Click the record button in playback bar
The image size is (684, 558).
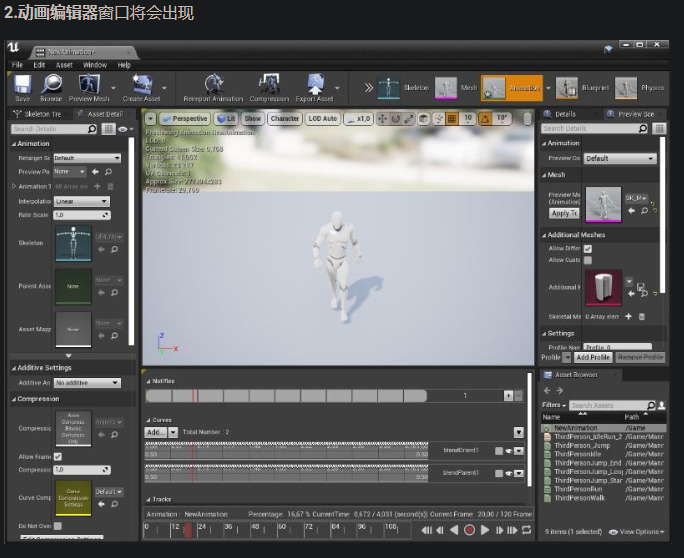pyautogui.click(x=469, y=530)
